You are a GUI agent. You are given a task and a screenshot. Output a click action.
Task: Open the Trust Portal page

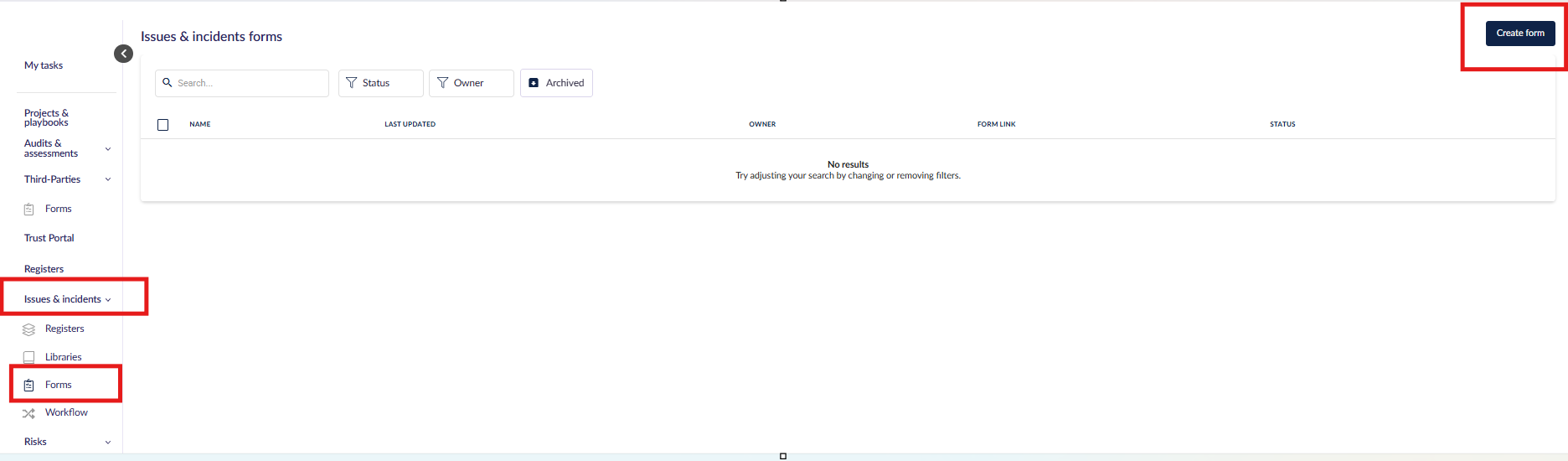tap(49, 238)
